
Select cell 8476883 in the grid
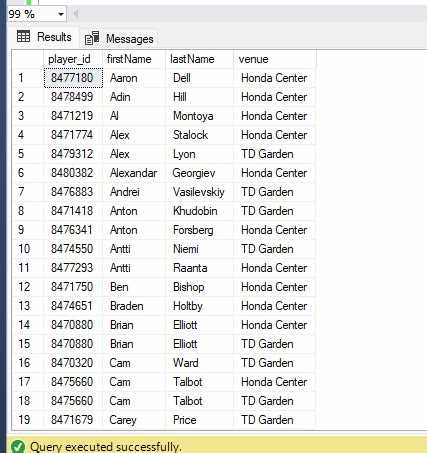point(73,192)
